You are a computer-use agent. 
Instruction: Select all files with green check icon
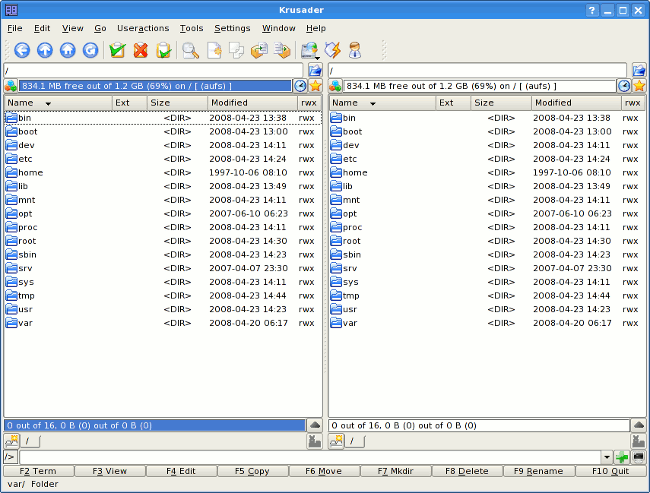118,50
